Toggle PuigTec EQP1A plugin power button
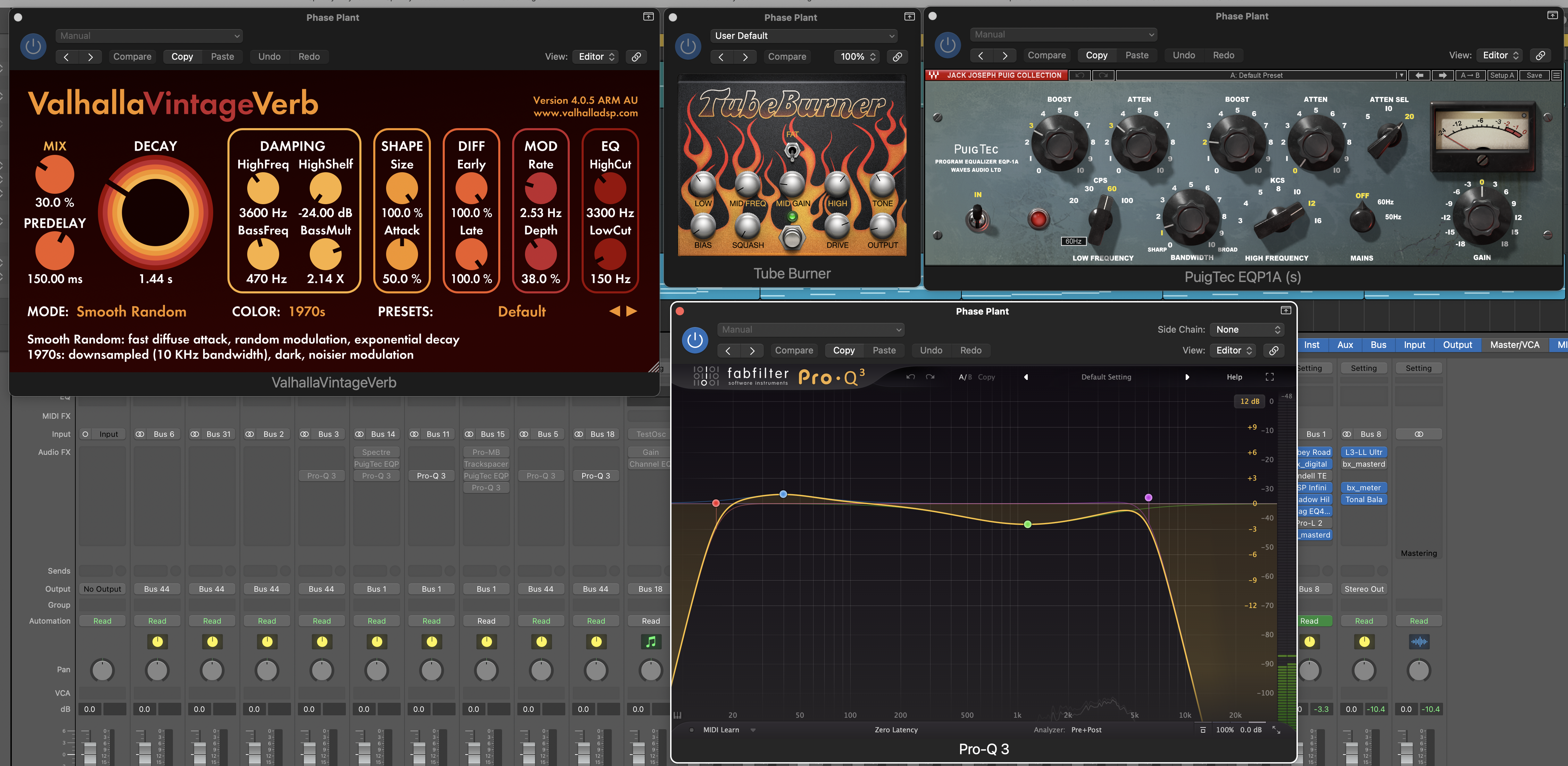This screenshot has width=1568, height=766. pyautogui.click(x=948, y=45)
